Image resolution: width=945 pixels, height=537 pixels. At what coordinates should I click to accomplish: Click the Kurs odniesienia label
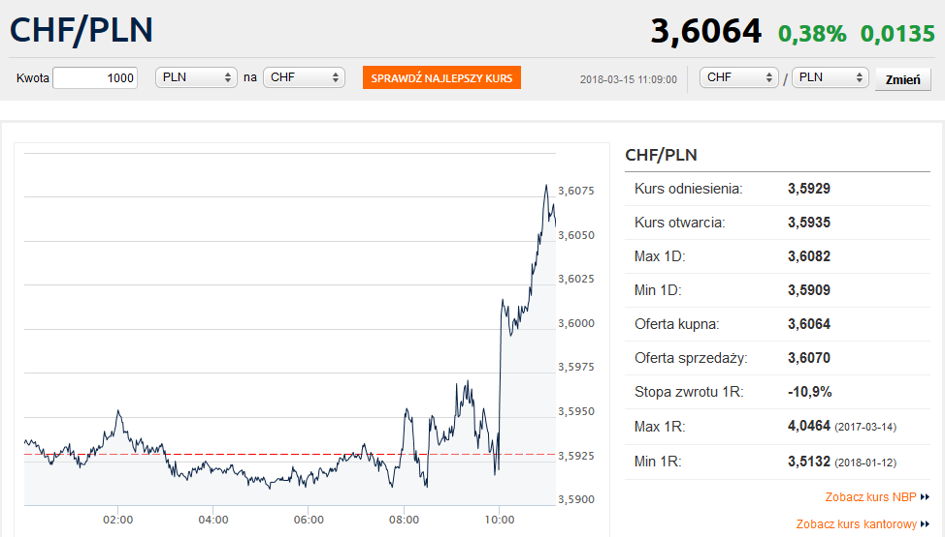coord(688,189)
